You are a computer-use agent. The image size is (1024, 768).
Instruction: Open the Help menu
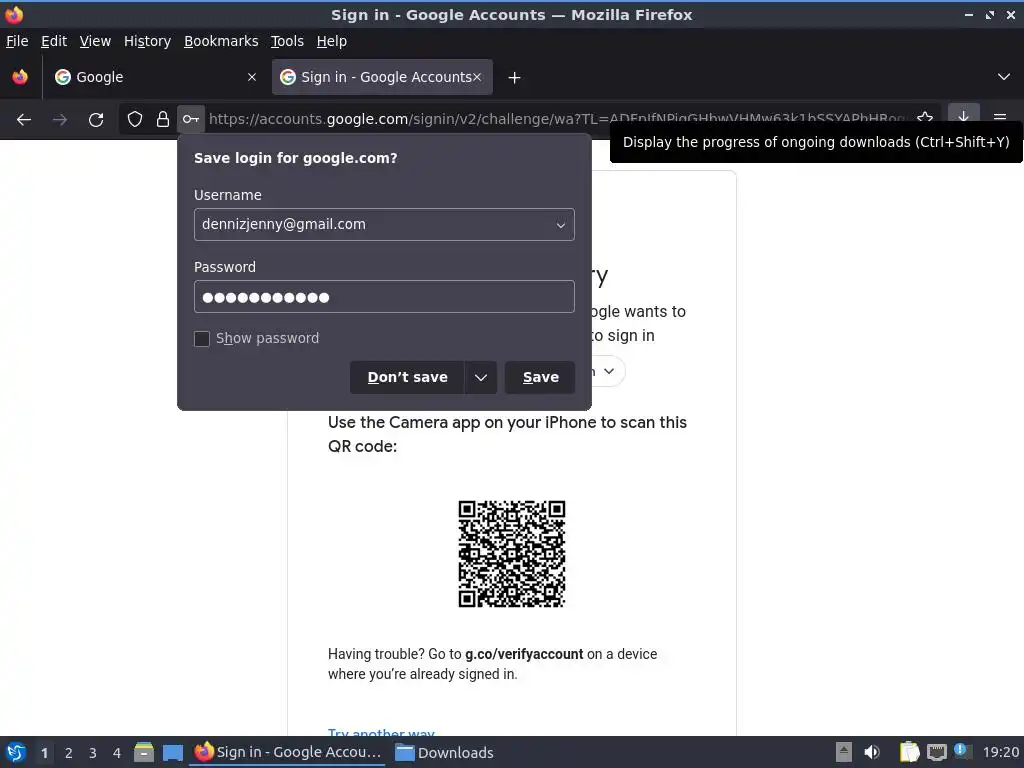331,41
